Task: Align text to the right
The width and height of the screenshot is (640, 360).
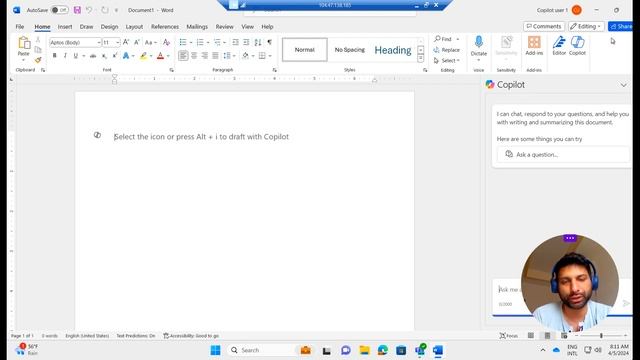Action: (204, 56)
